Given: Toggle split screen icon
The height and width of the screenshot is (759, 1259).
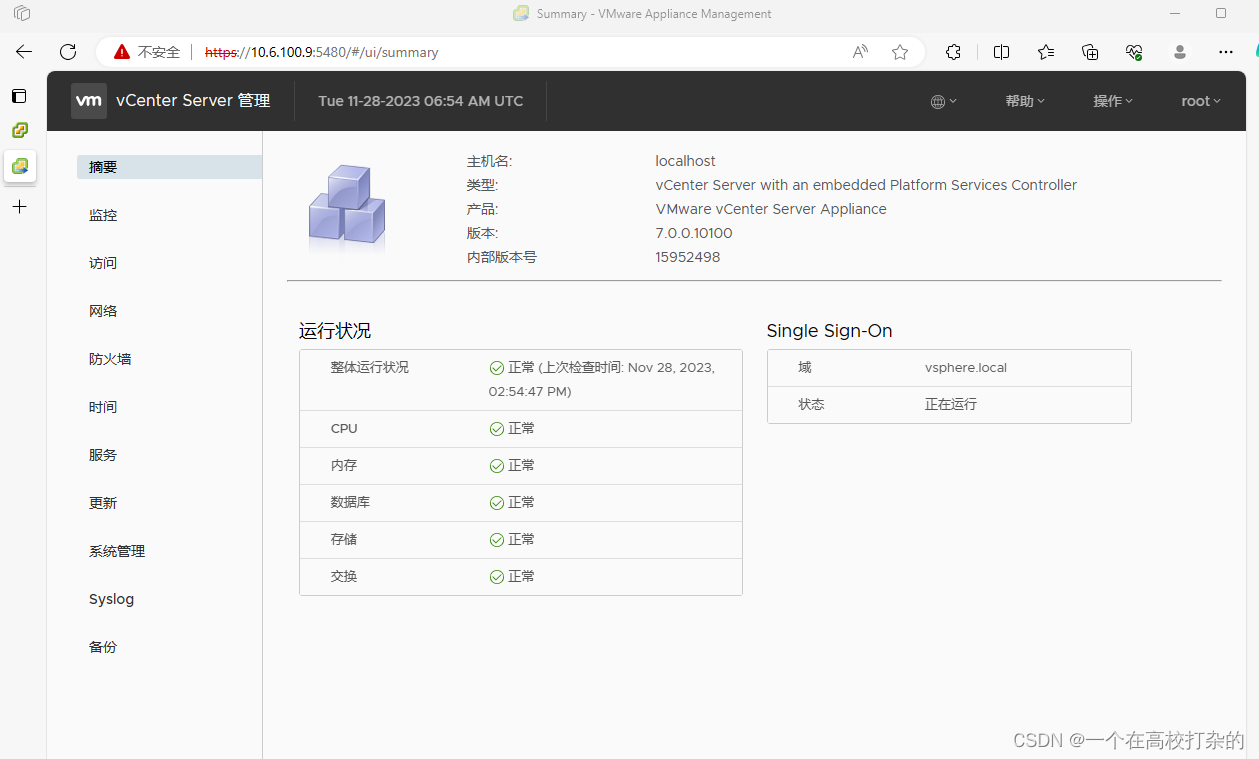Looking at the screenshot, I should pos(1001,52).
